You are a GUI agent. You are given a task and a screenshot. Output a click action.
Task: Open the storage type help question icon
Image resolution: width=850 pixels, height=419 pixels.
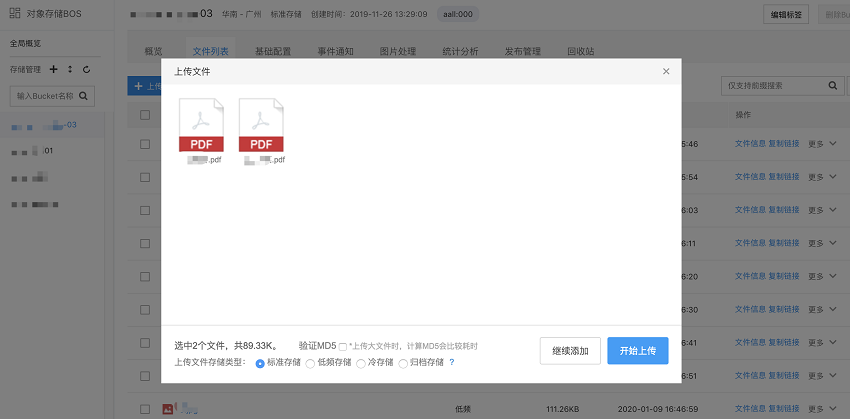pos(452,362)
